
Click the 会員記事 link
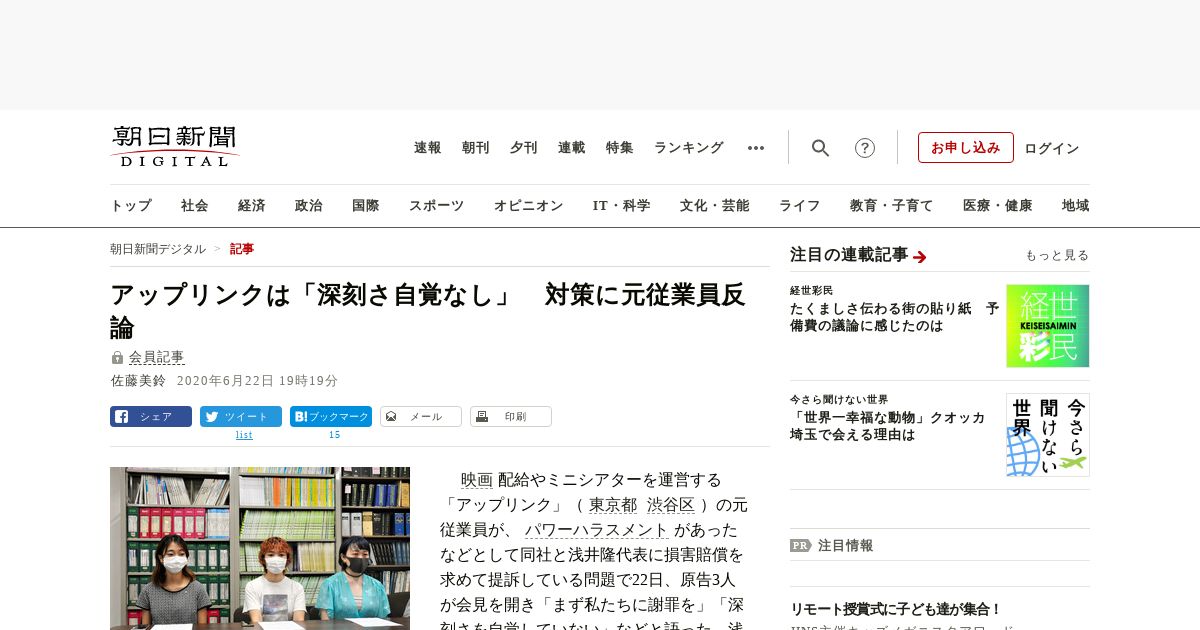pyautogui.click(x=156, y=357)
